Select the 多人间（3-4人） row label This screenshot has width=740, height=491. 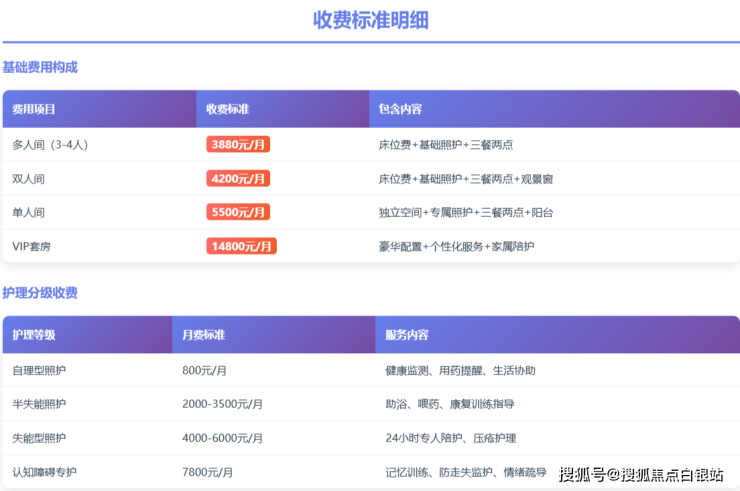(x=50, y=145)
